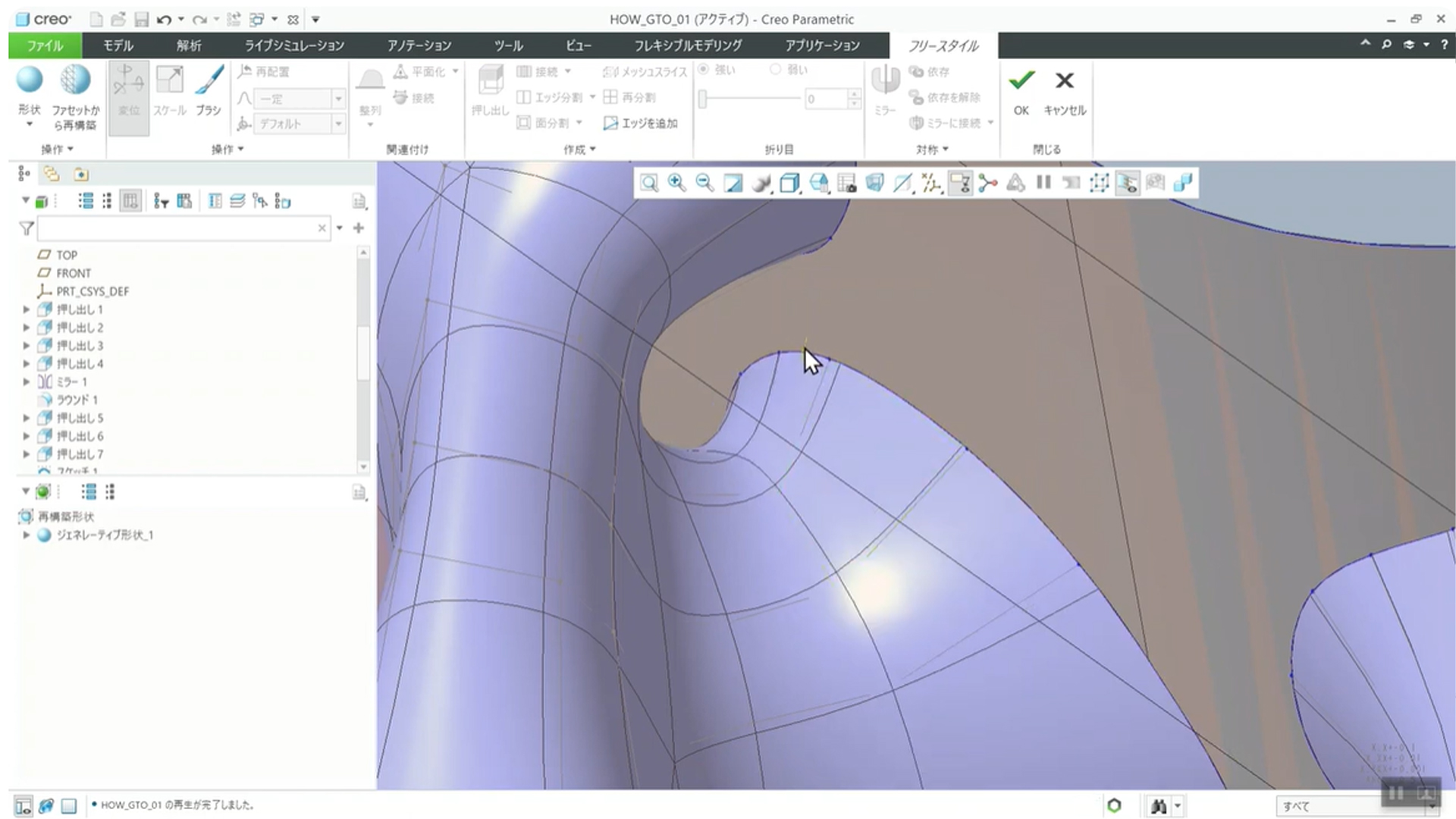Click the Mirror (ミラー) icon
The height and width of the screenshot is (819, 1456).
coord(884,80)
